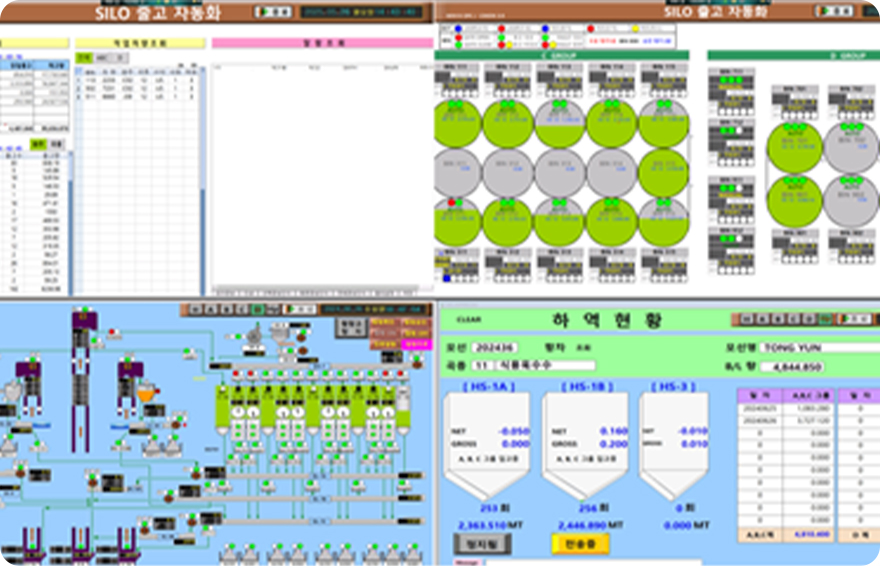Click the HS-1A hopper graphic
The image size is (880, 566).
486,444
